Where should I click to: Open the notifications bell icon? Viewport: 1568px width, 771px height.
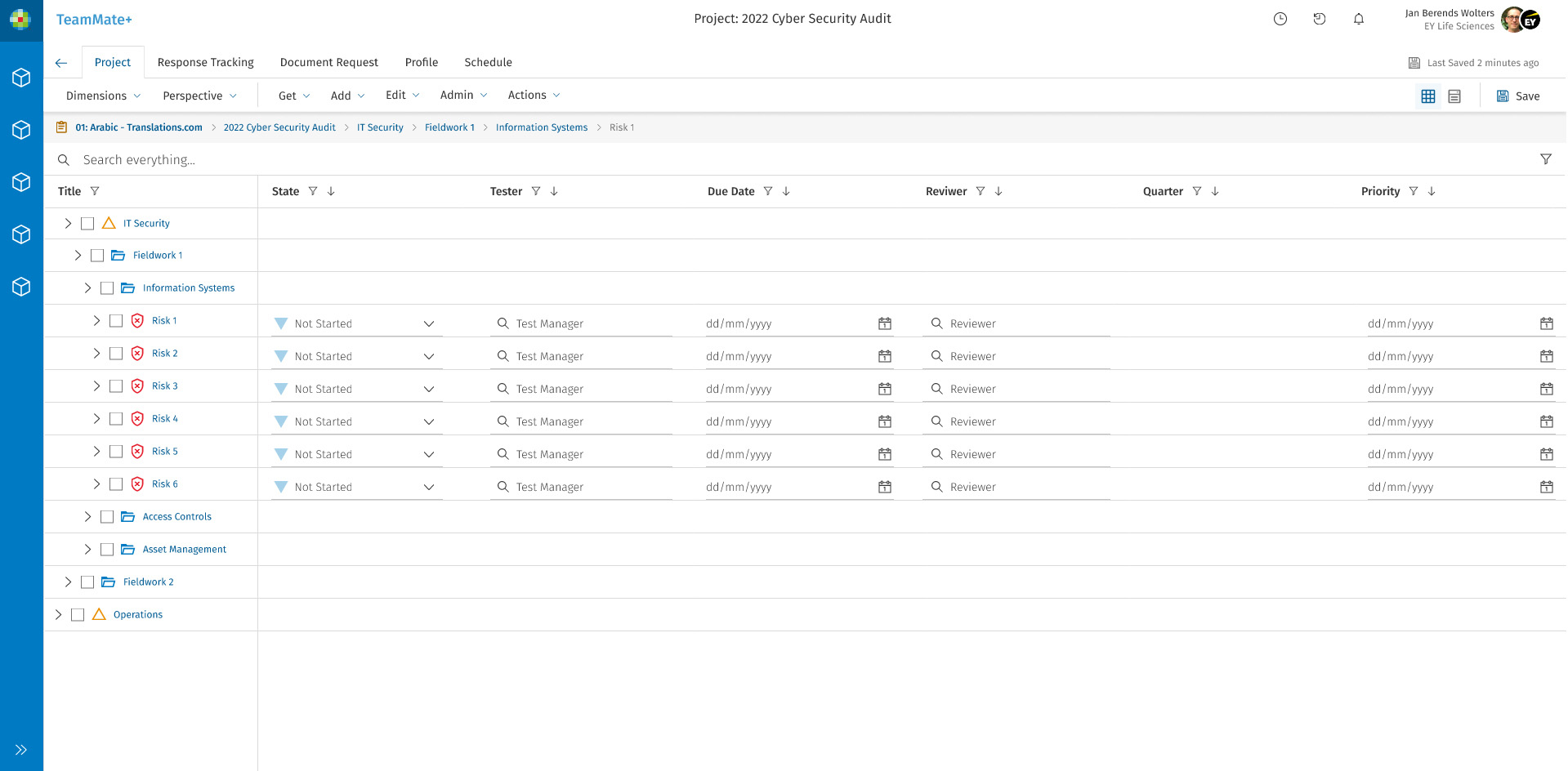point(1358,19)
